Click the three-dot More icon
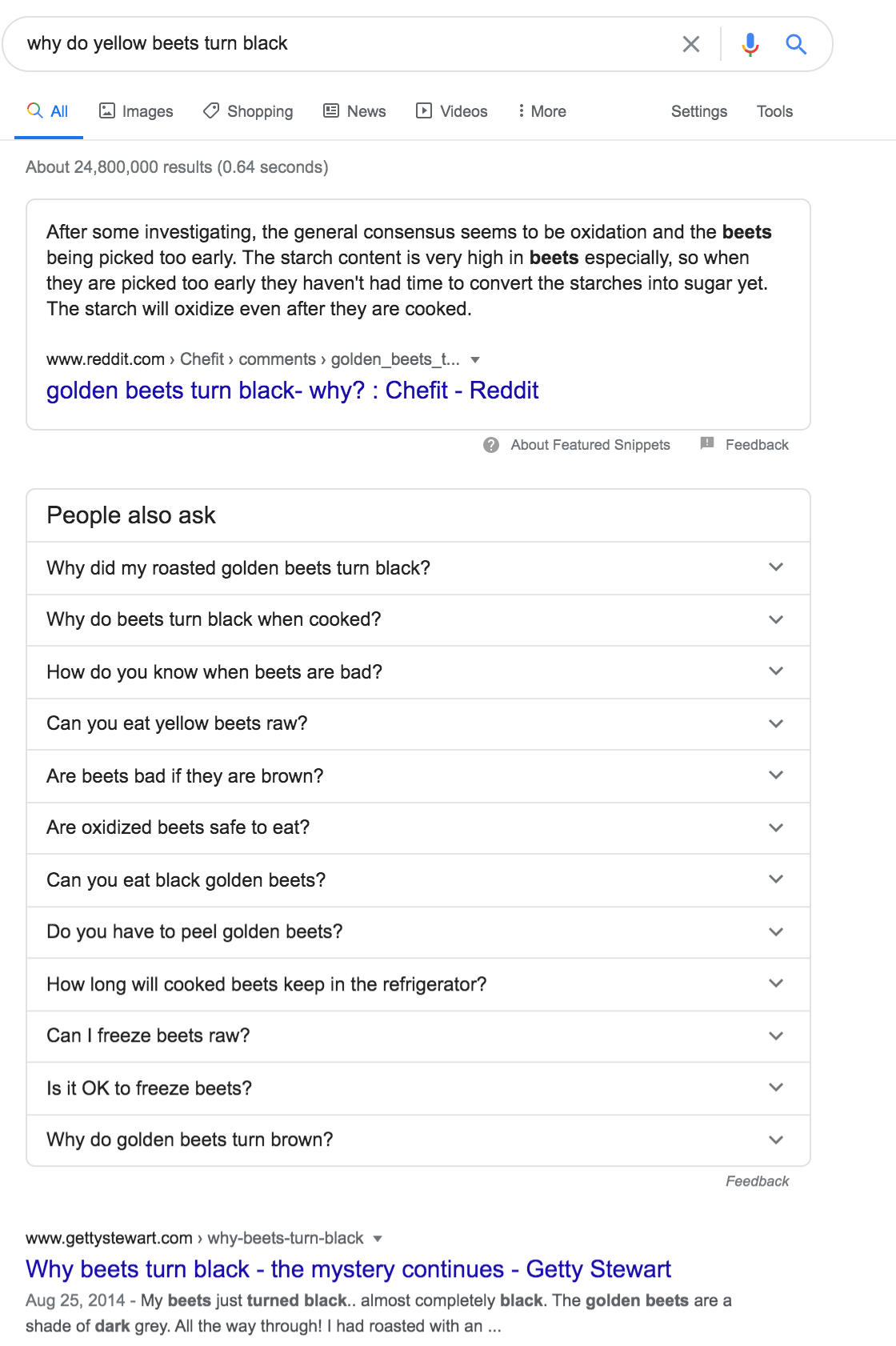 [x=522, y=111]
